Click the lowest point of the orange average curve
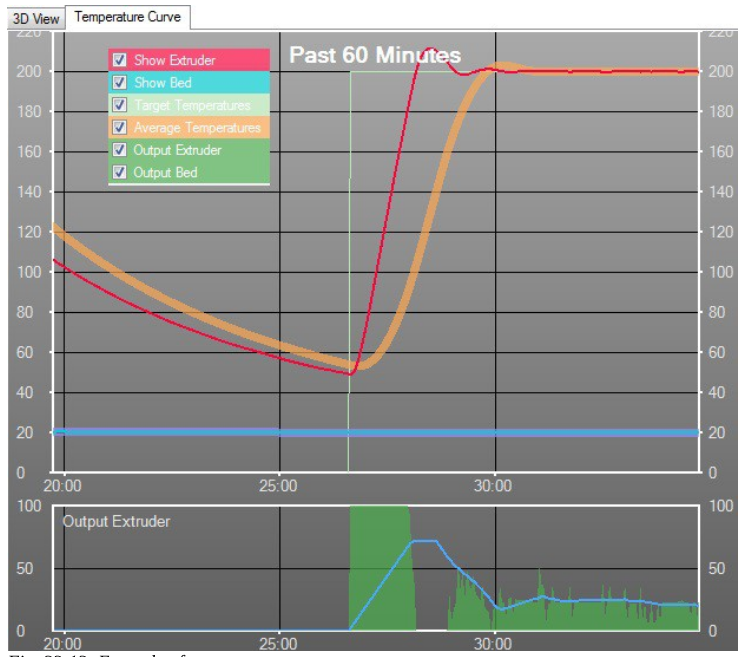 (x=360, y=363)
